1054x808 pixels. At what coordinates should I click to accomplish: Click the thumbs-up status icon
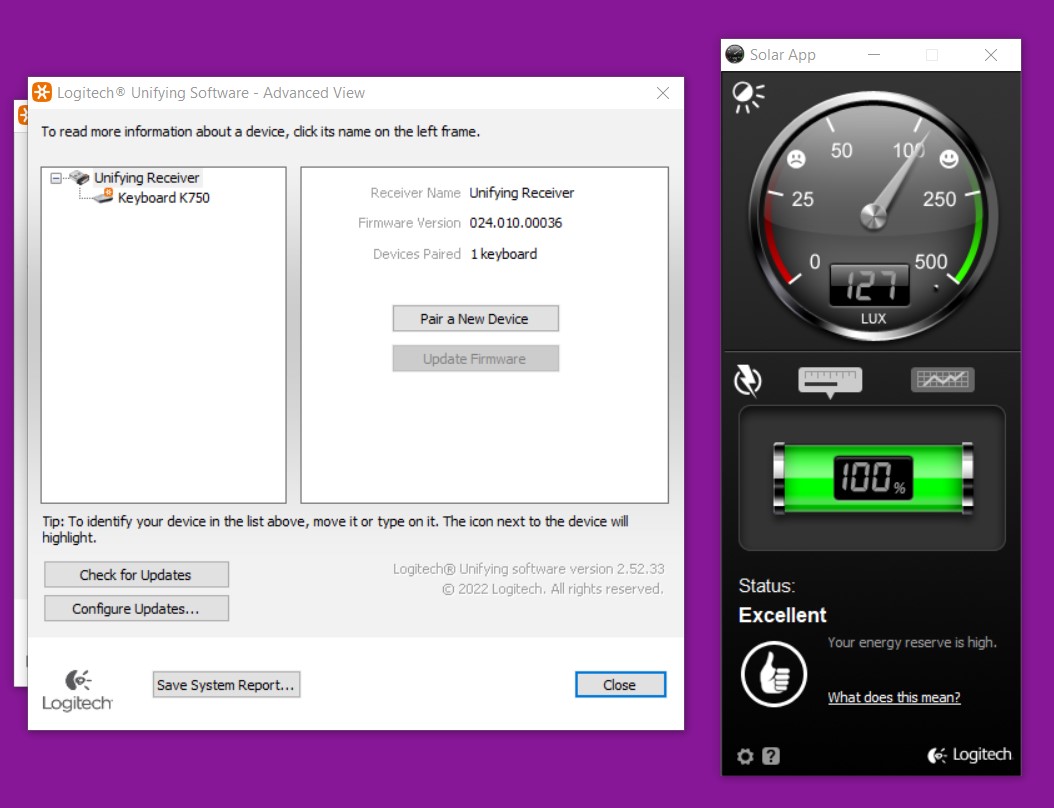click(x=773, y=674)
